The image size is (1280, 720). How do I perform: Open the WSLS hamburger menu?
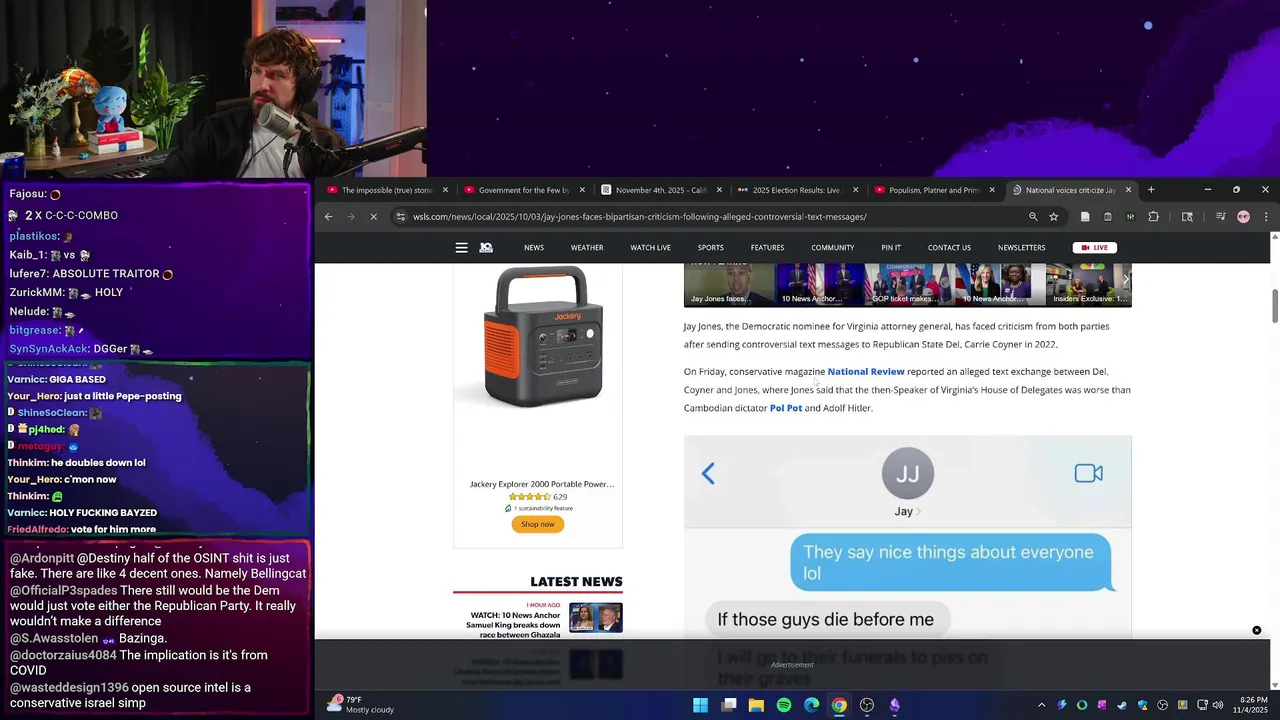click(461, 247)
